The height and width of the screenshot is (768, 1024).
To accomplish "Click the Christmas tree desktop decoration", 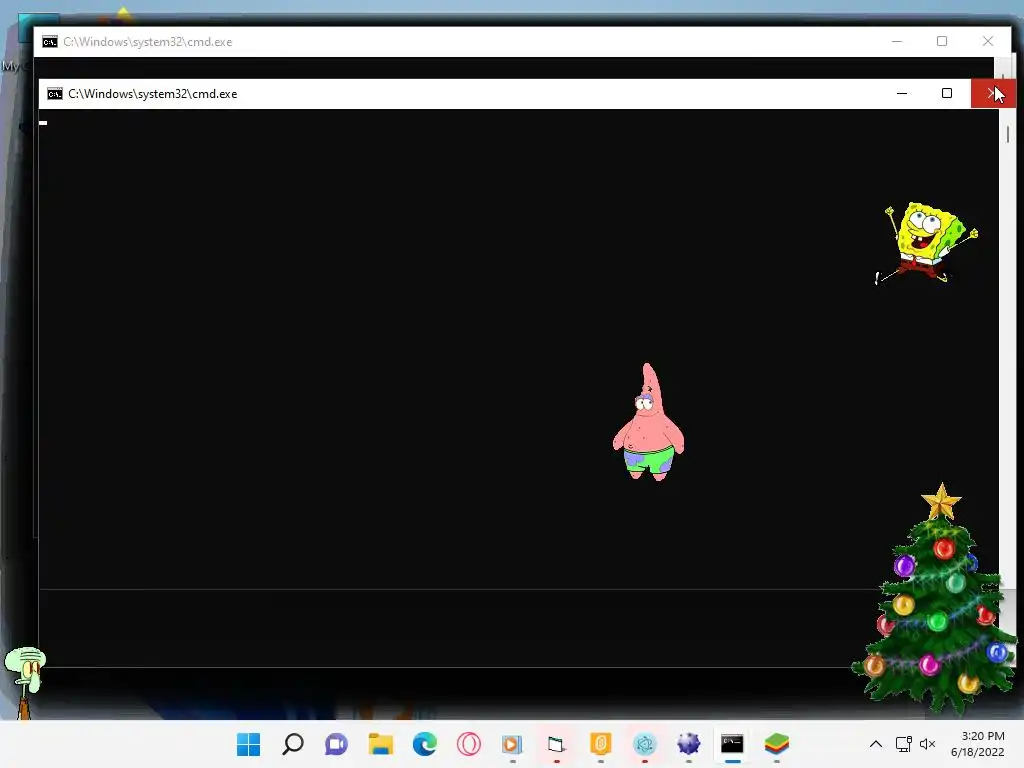I will (x=936, y=600).
